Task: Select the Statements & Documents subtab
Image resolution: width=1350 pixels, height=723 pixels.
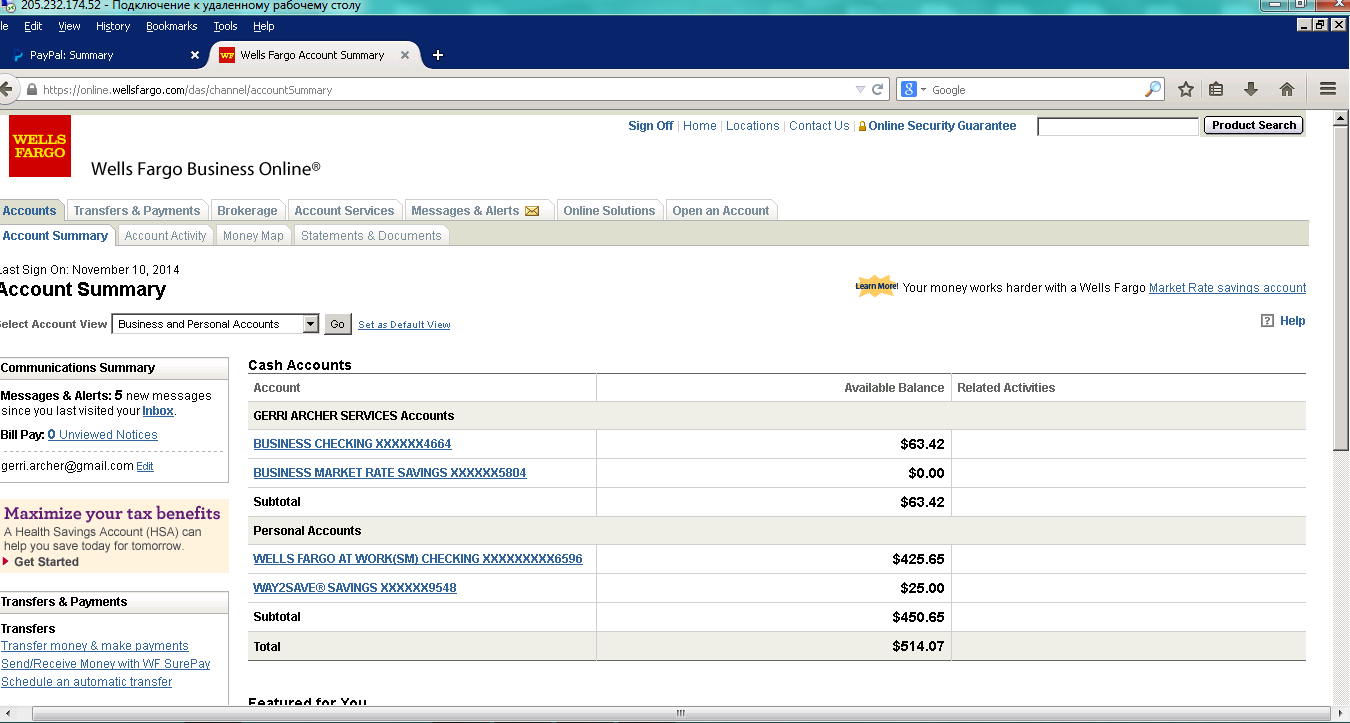Action: (x=371, y=236)
